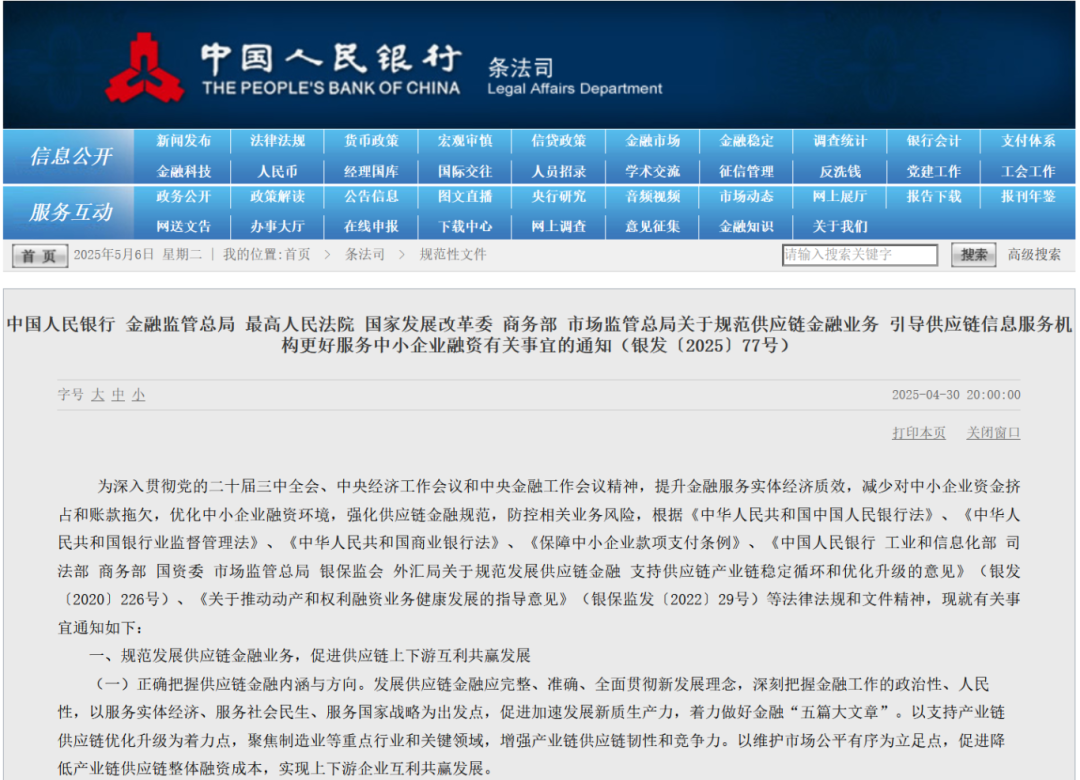Open 公告信息 under 服务互动
Image resolution: width=1080 pixels, height=780 pixels.
click(371, 196)
